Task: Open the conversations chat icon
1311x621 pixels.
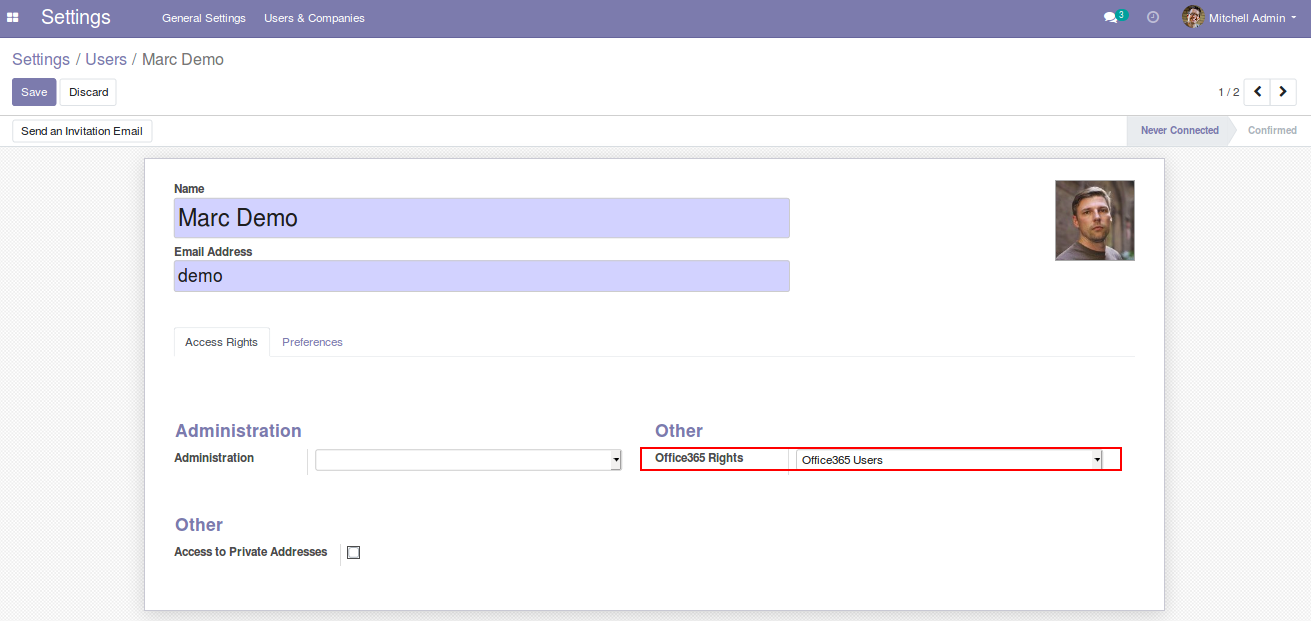Action: (1110, 18)
